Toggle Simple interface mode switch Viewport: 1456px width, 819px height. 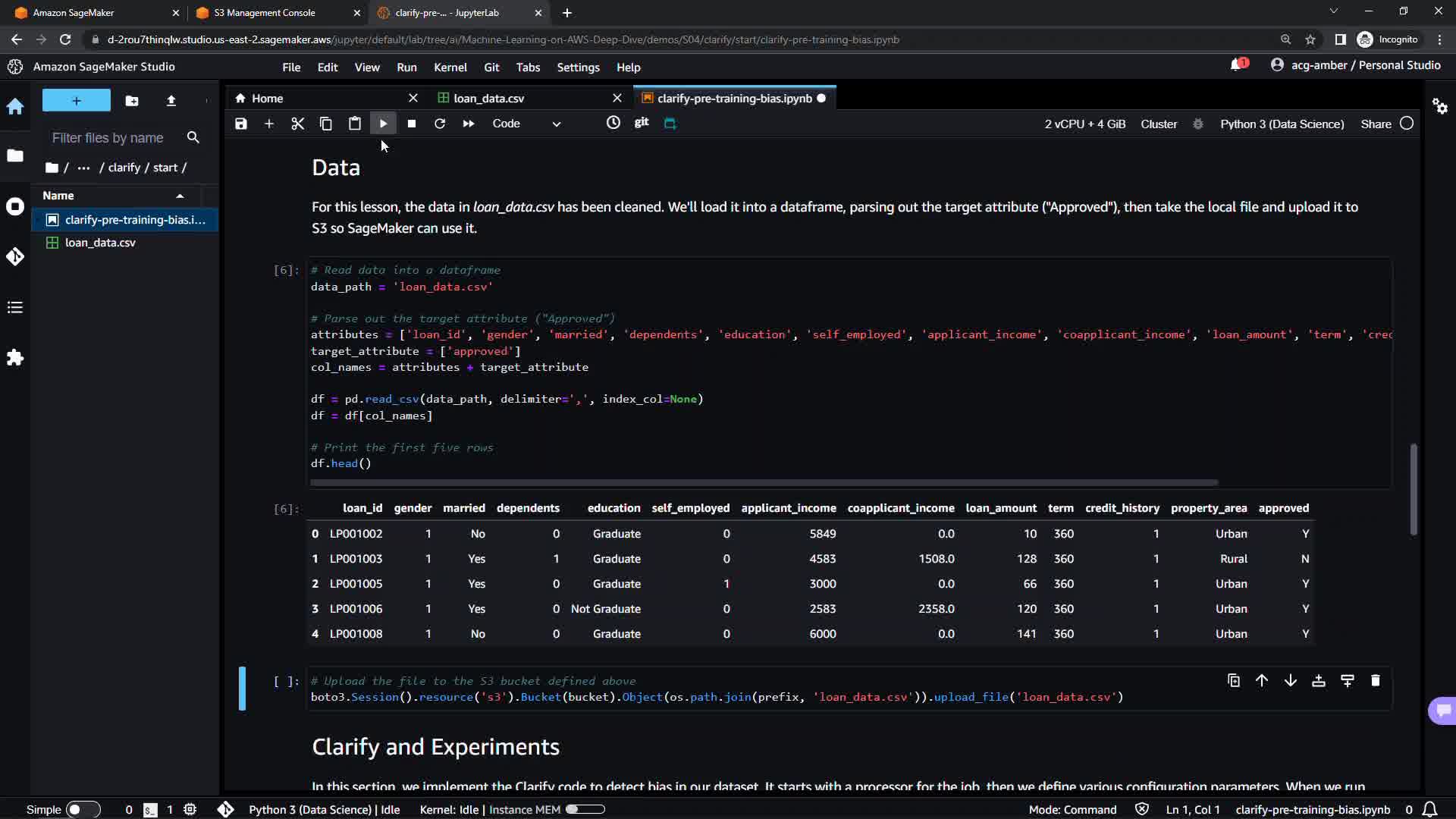click(83, 809)
